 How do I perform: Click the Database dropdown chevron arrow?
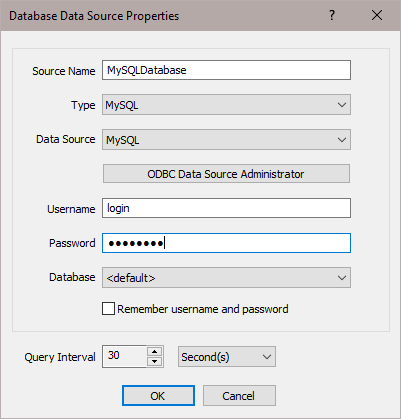tap(342, 278)
